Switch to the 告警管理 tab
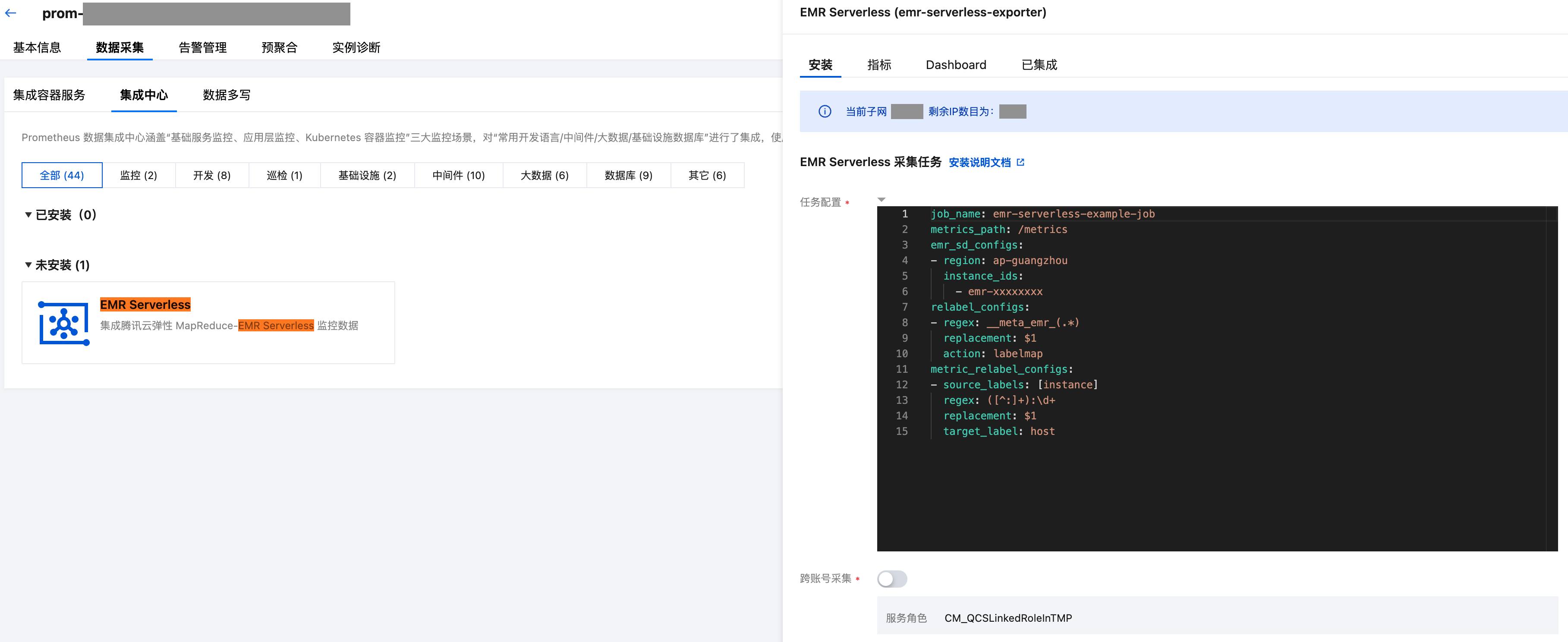1568x642 pixels. click(202, 47)
